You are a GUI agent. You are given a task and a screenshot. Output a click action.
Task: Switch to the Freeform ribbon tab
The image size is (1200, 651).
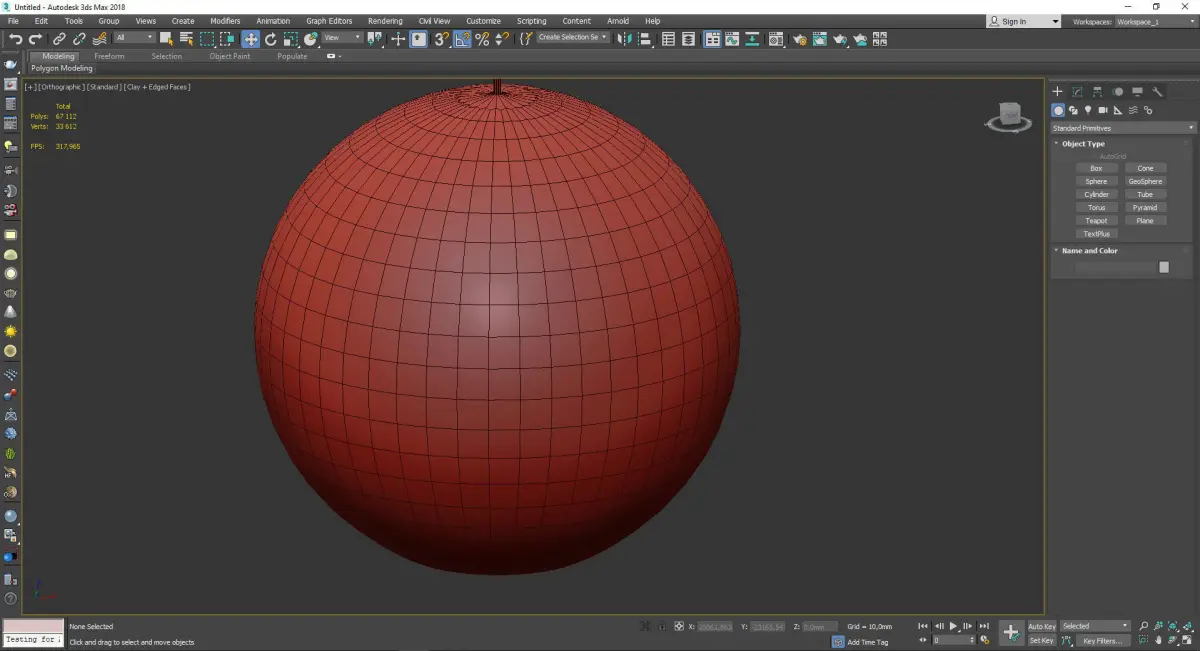(109, 56)
